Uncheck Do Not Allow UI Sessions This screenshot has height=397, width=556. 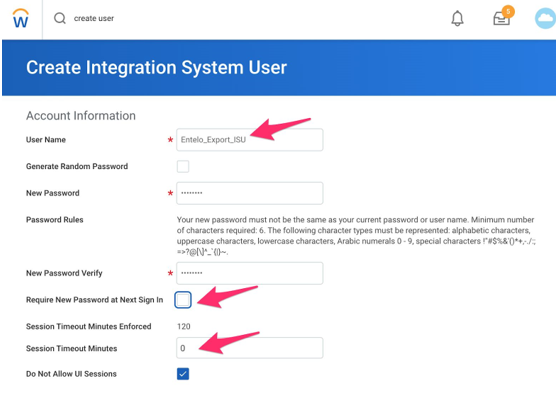(183, 374)
